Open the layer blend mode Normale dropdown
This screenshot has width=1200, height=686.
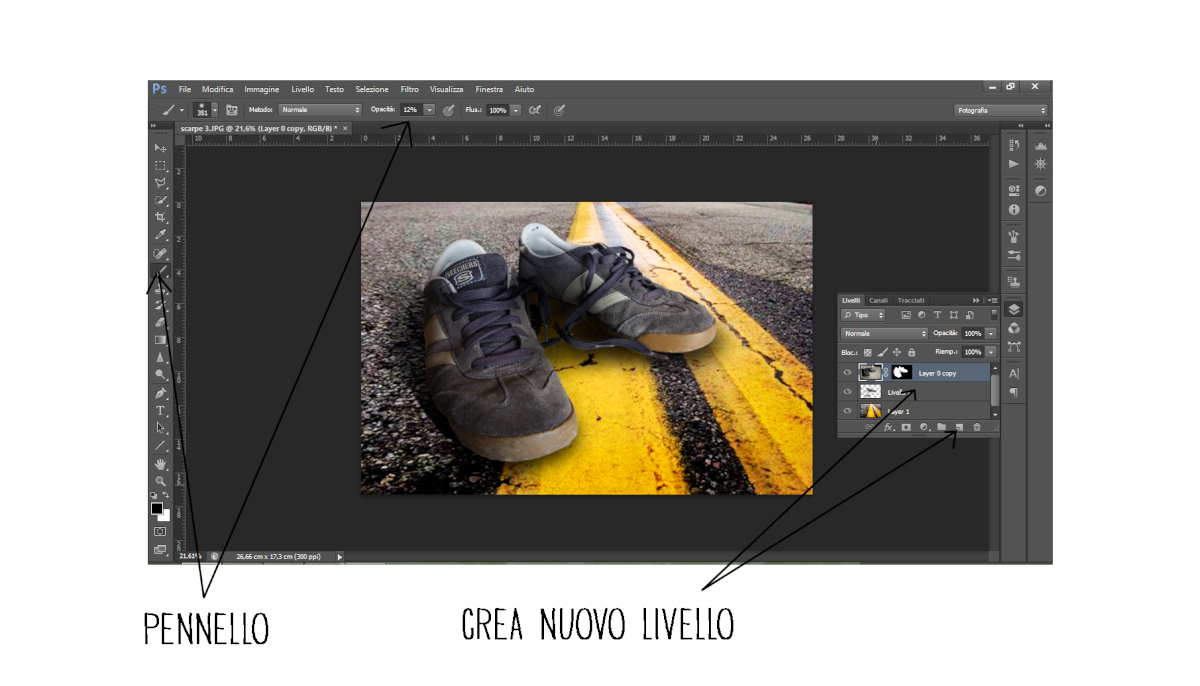coord(884,333)
